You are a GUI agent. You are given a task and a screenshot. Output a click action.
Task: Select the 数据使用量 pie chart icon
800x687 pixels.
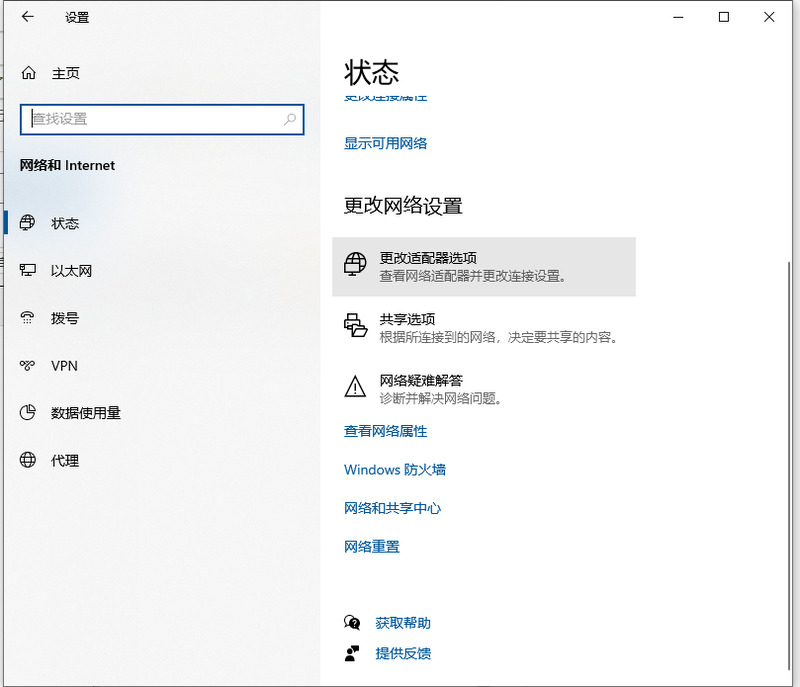(x=27, y=413)
